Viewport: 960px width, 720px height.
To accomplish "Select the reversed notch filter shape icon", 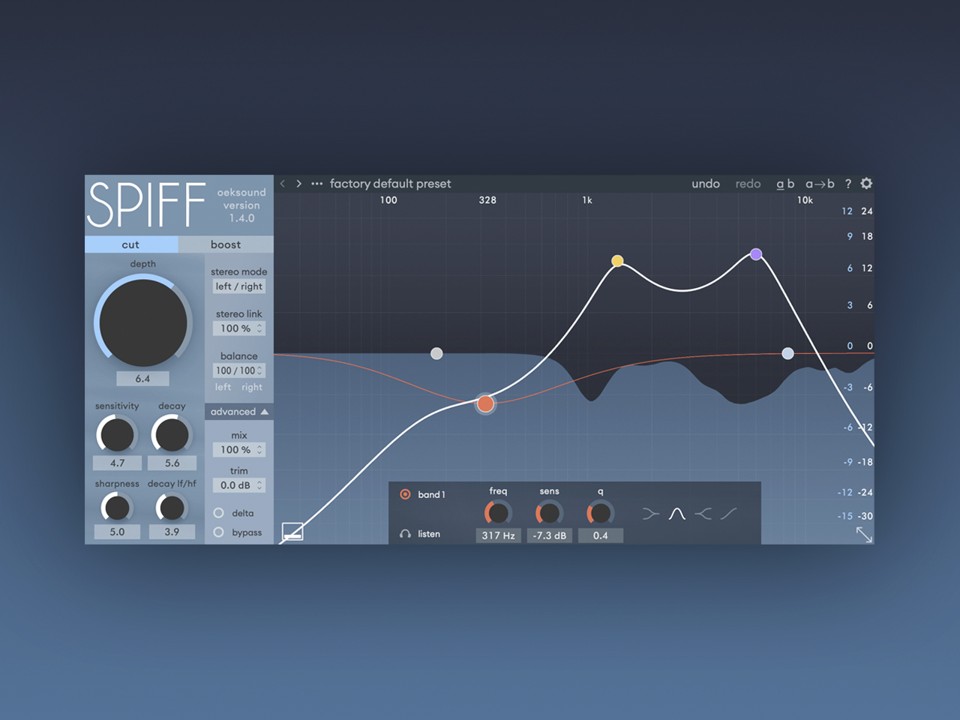I will 704,512.
